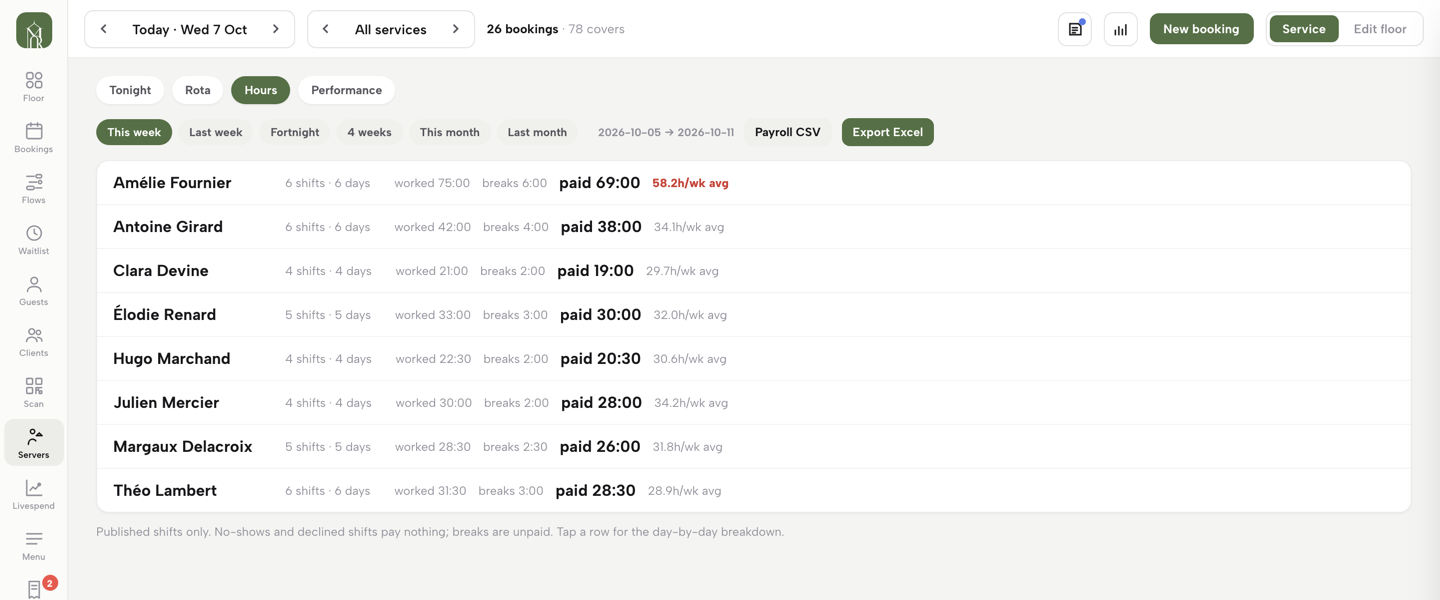Go to the previous day
Viewport: 1440px width, 600px height.
(104, 29)
